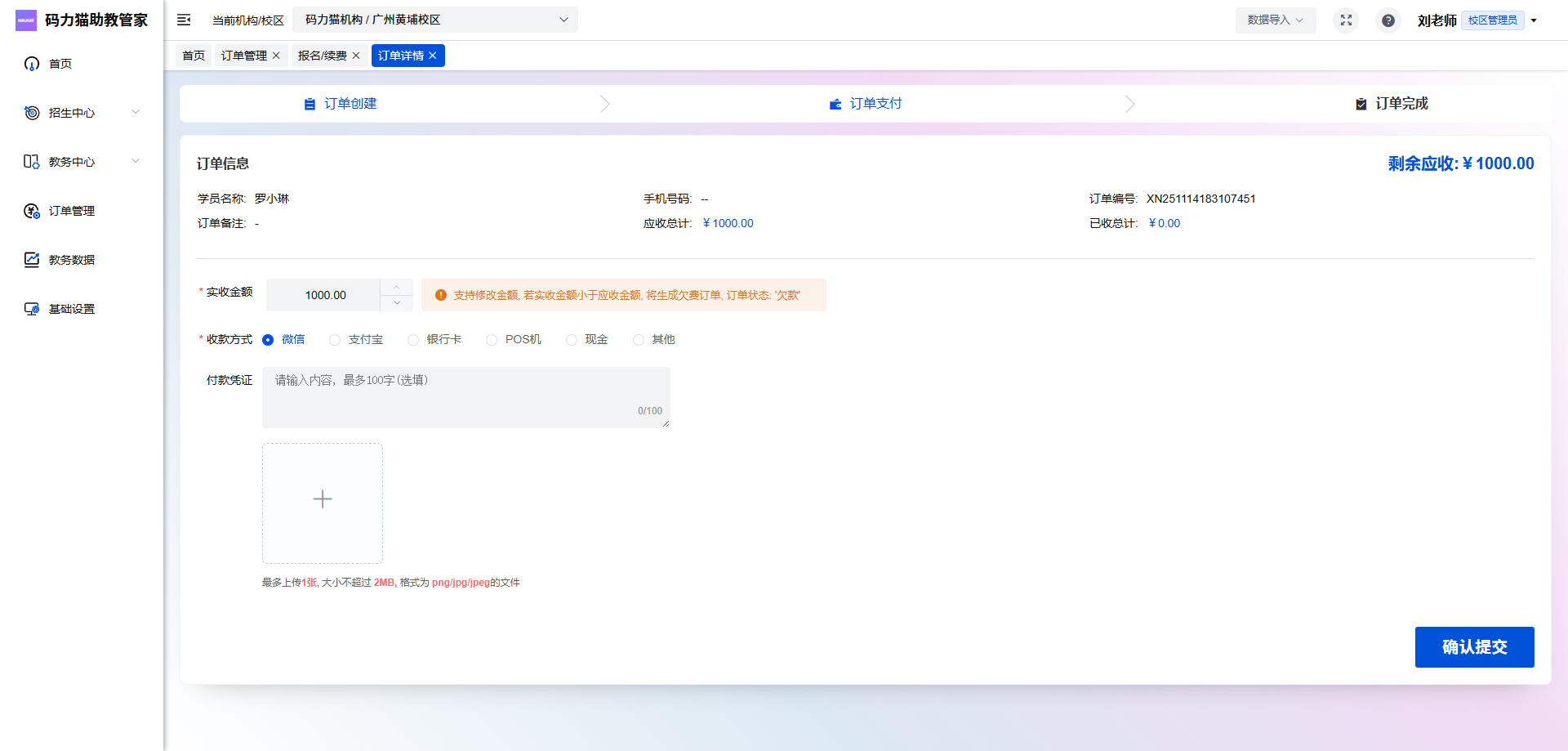Toggle fullscreen mode icon
The width and height of the screenshot is (1568, 751).
tap(1346, 20)
